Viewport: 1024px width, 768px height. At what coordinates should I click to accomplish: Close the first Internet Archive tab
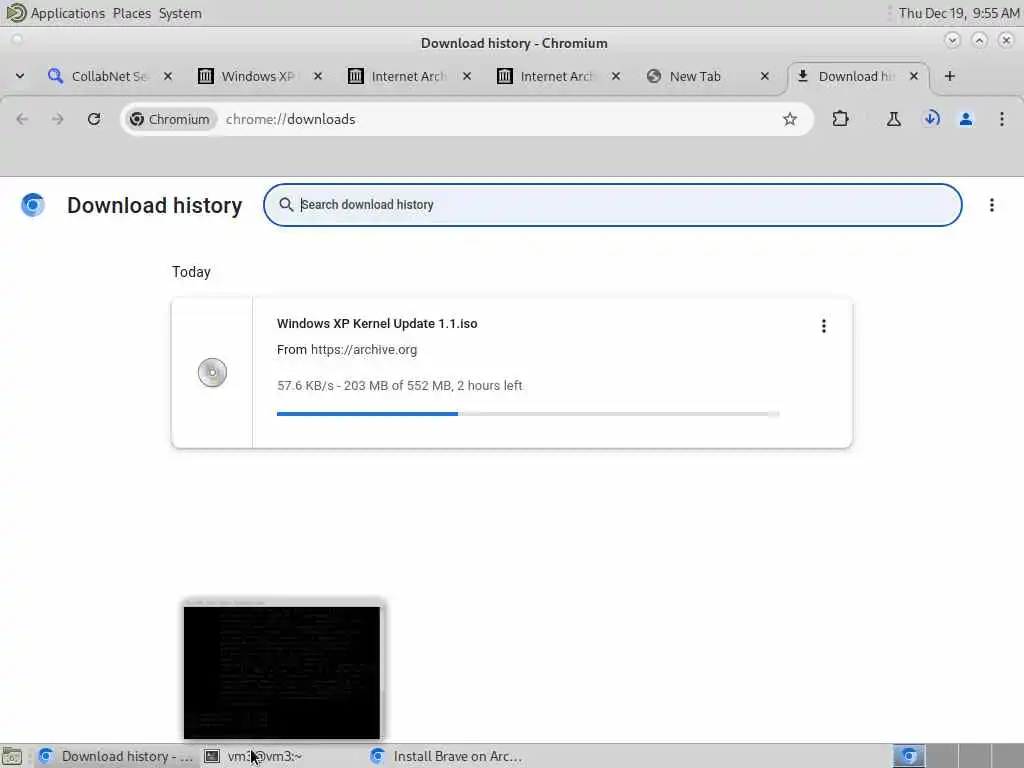tap(467, 76)
